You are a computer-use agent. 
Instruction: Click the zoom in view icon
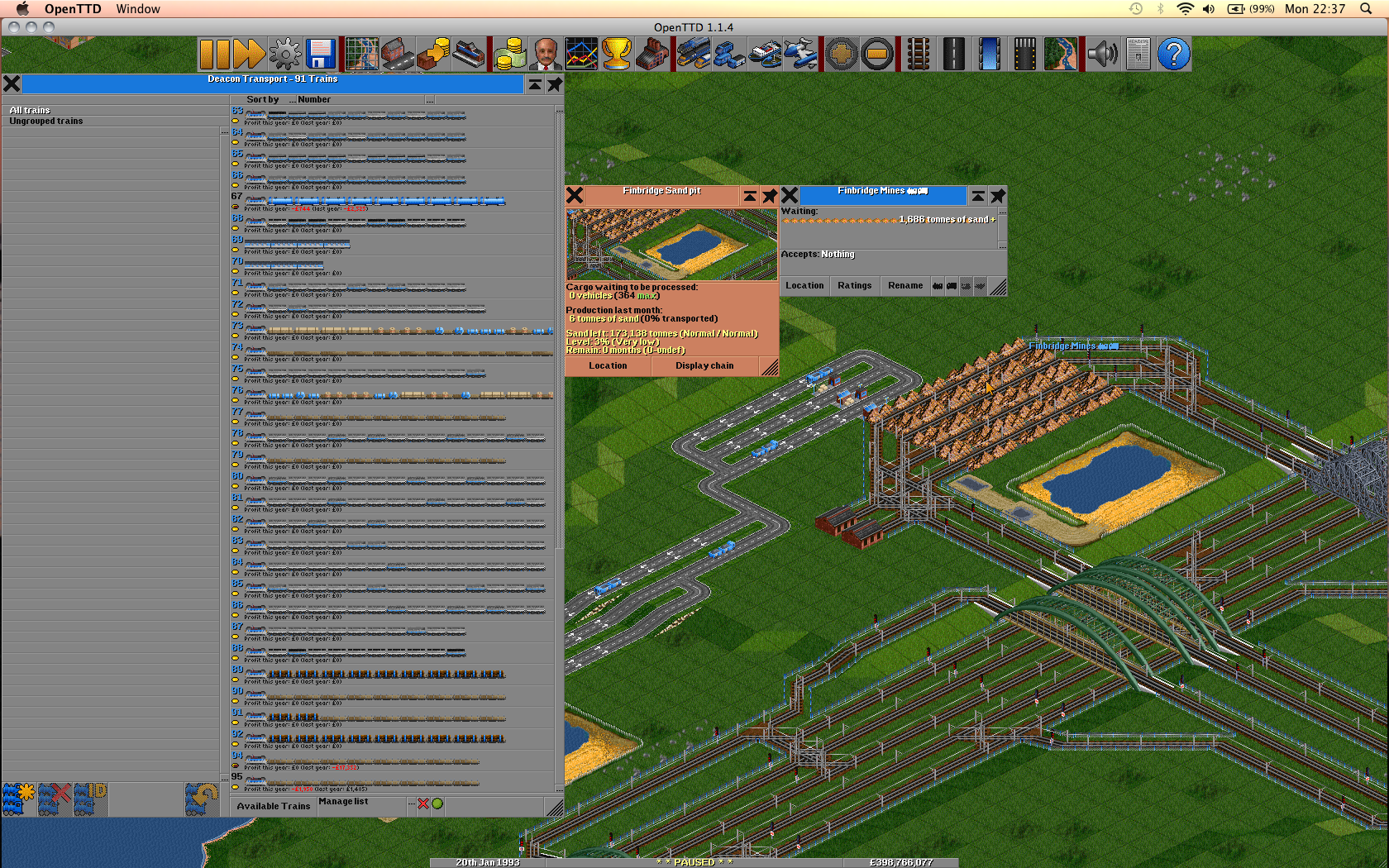coord(842,55)
